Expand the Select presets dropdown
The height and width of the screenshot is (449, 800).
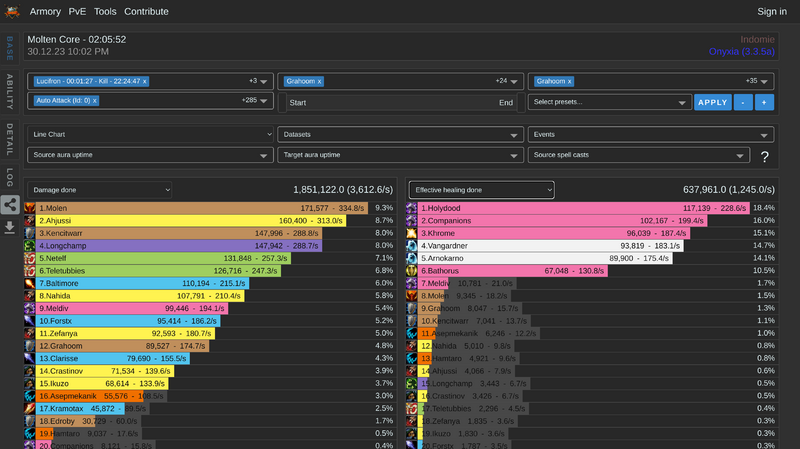609,102
